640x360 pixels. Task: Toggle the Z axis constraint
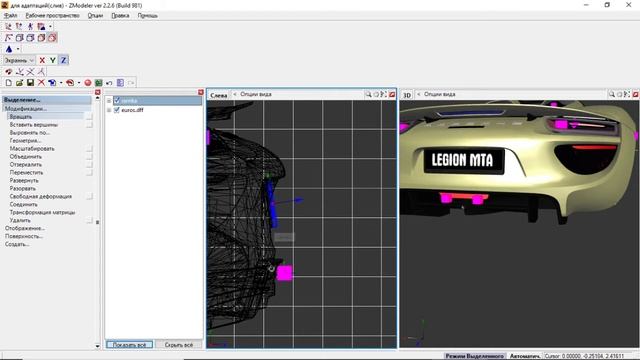point(63,60)
